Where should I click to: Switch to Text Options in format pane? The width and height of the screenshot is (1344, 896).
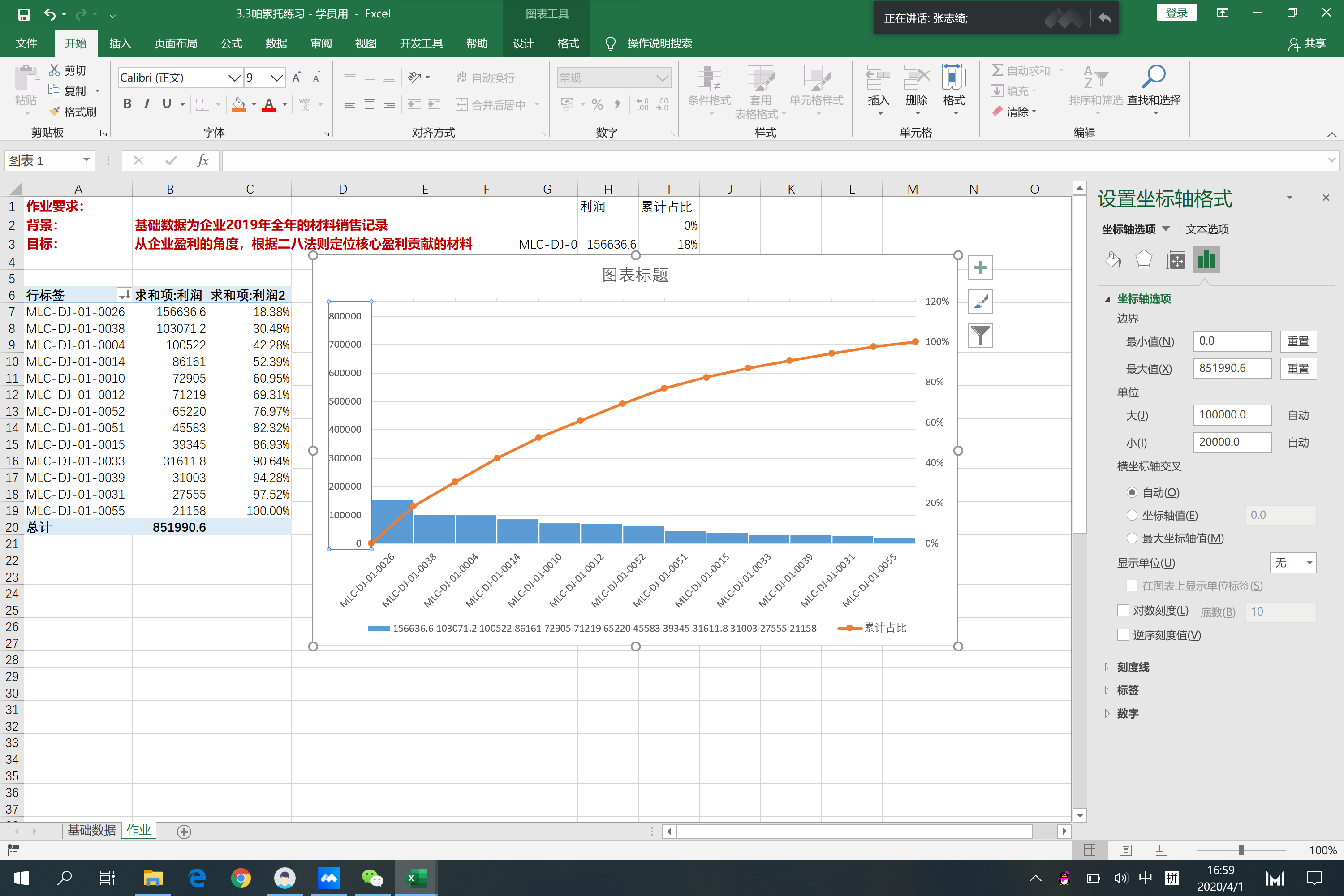click(x=1207, y=229)
